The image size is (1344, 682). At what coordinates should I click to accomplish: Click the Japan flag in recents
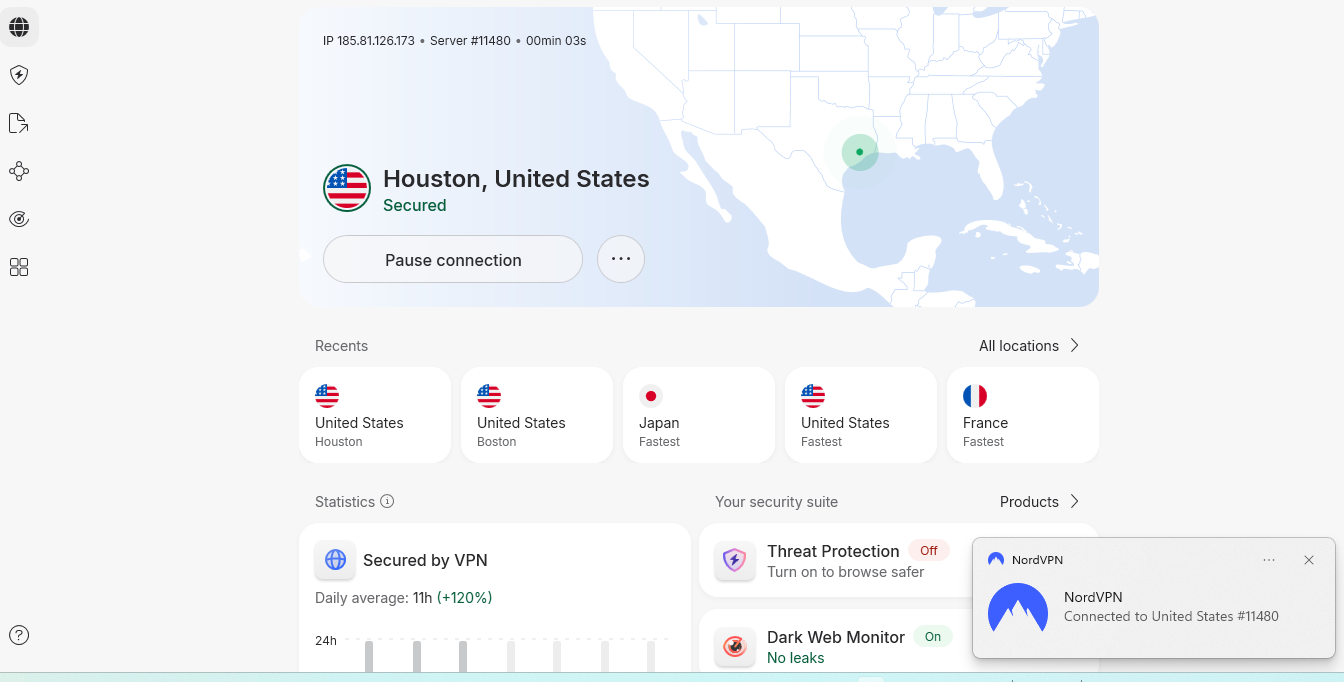tap(651, 396)
